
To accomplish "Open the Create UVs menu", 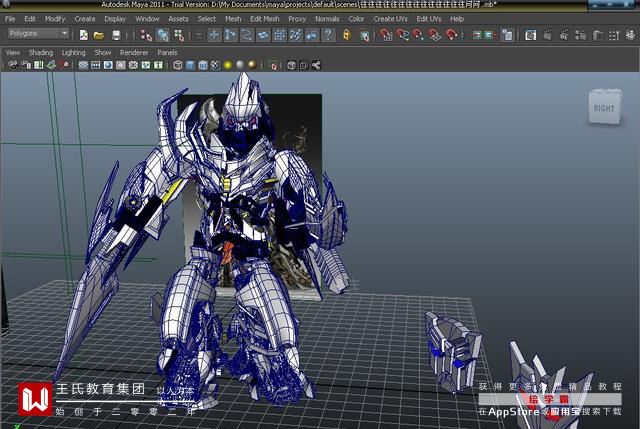I will [x=390, y=18].
